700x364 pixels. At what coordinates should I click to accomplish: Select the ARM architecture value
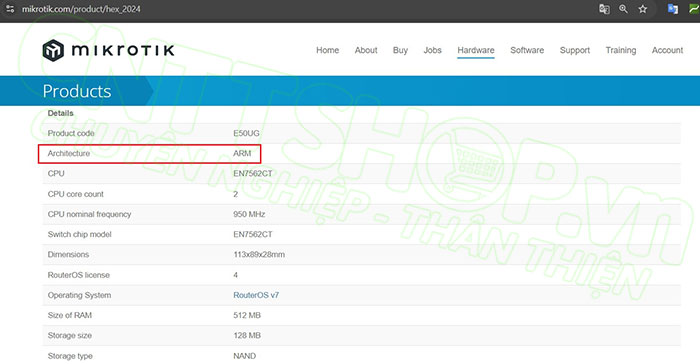(x=242, y=153)
